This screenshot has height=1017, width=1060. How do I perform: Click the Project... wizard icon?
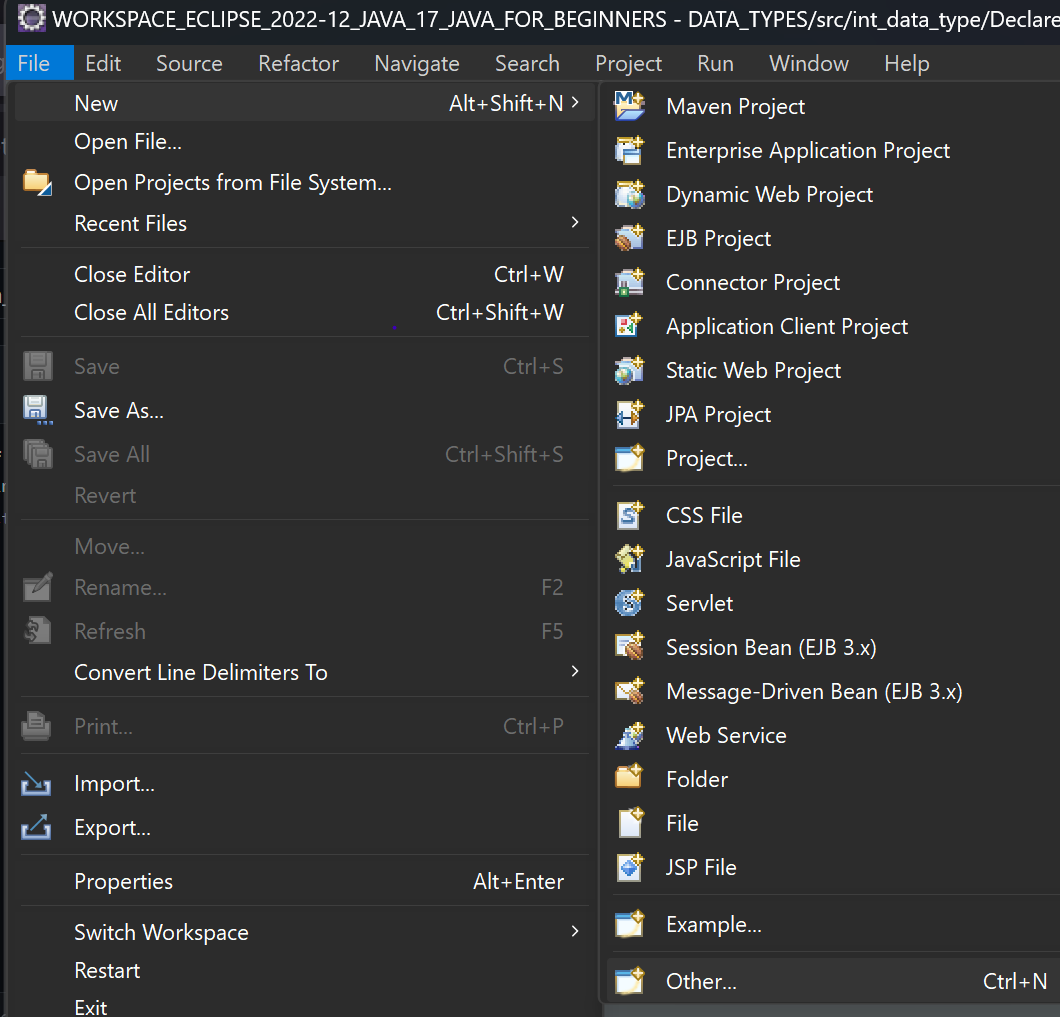[x=629, y=458]
